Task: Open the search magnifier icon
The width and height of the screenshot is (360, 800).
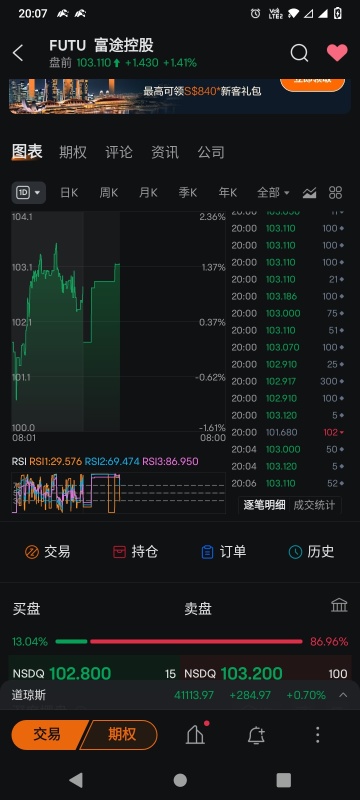Action: click(299, 53)
